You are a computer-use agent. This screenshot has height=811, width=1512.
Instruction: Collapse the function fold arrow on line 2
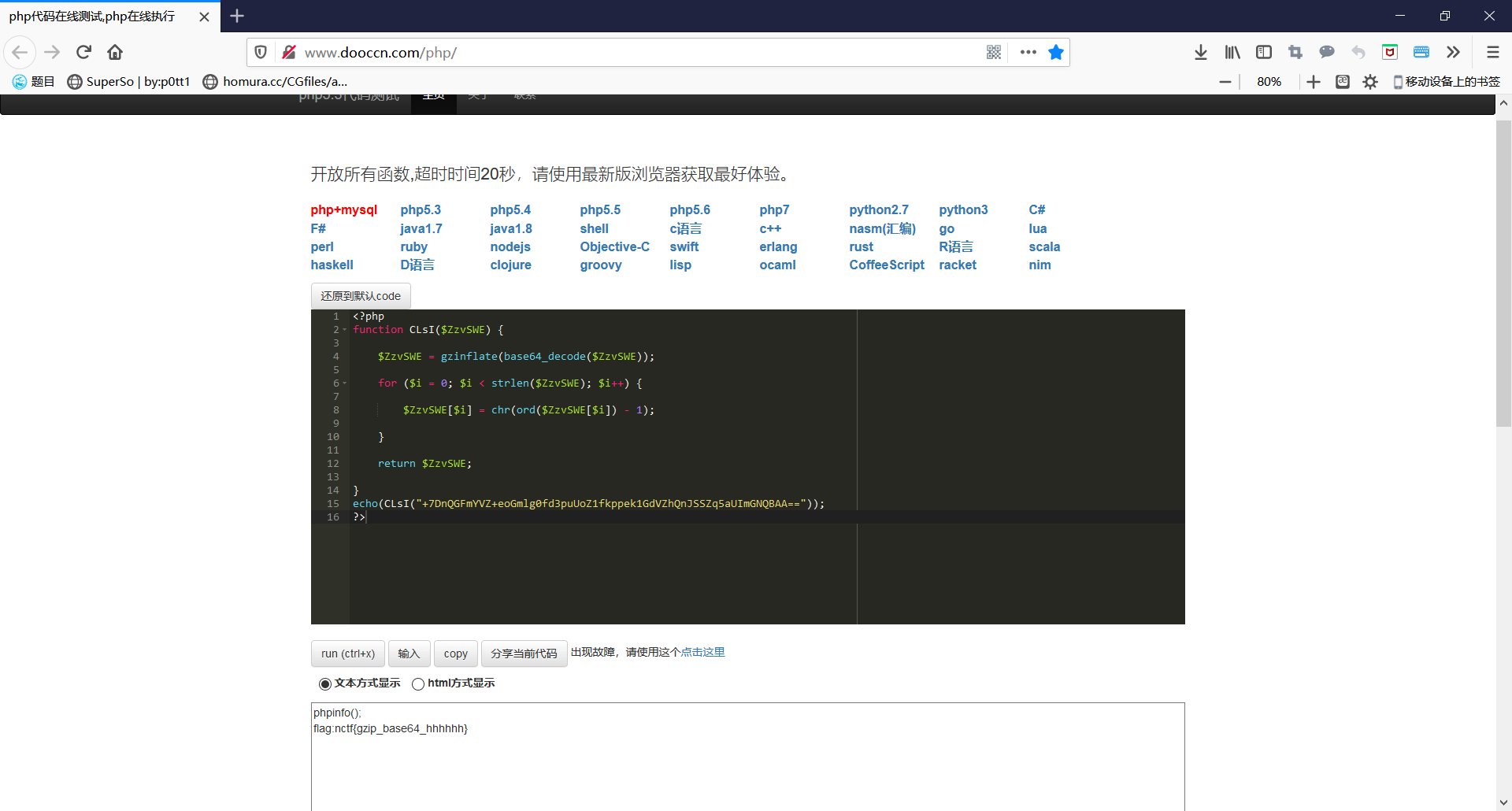click(344, 330)
